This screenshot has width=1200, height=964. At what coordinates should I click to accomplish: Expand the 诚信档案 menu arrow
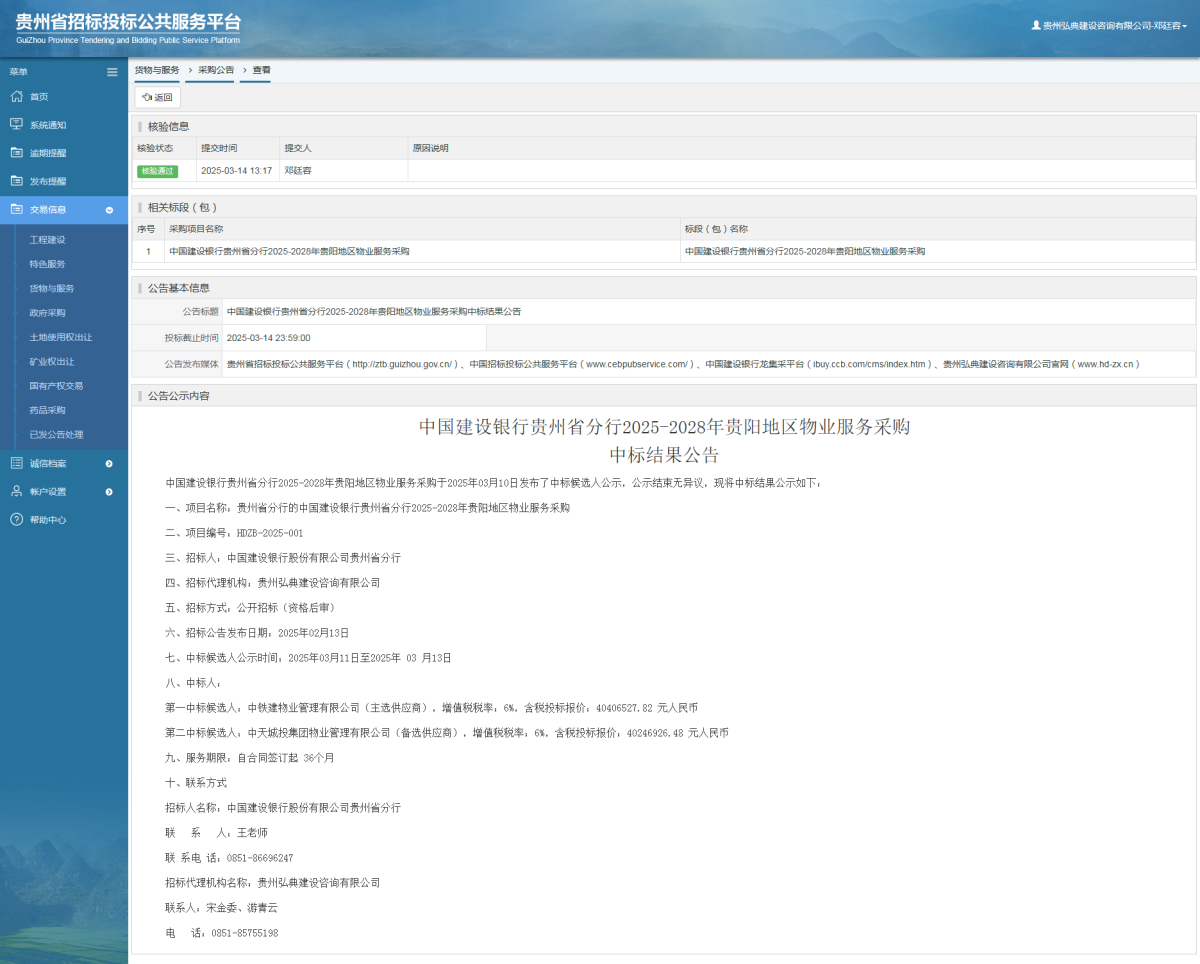110,463
